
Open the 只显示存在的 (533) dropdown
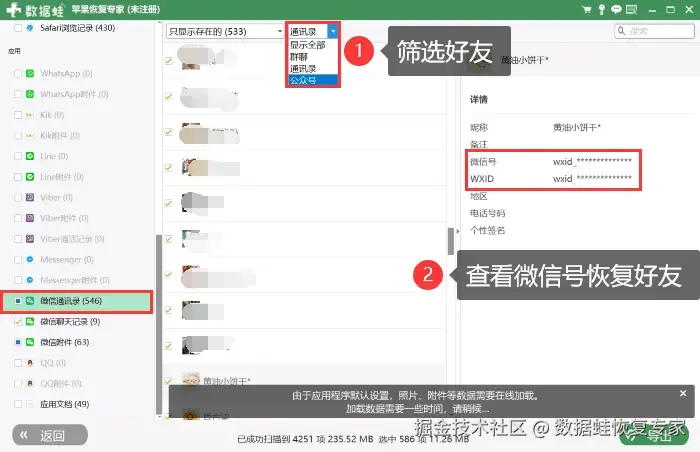[225, 31]
